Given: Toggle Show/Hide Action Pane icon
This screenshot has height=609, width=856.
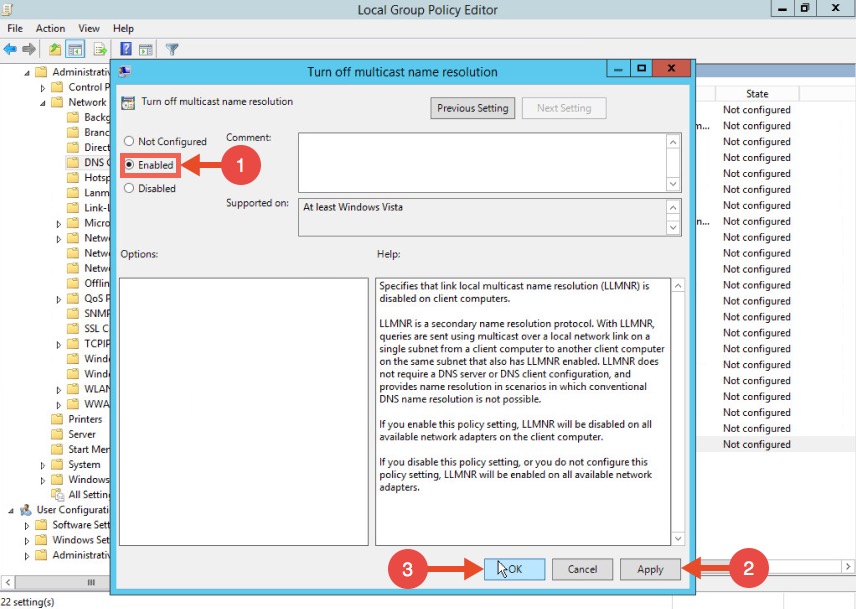Looking at the screenshot, I should pos(146,49).
